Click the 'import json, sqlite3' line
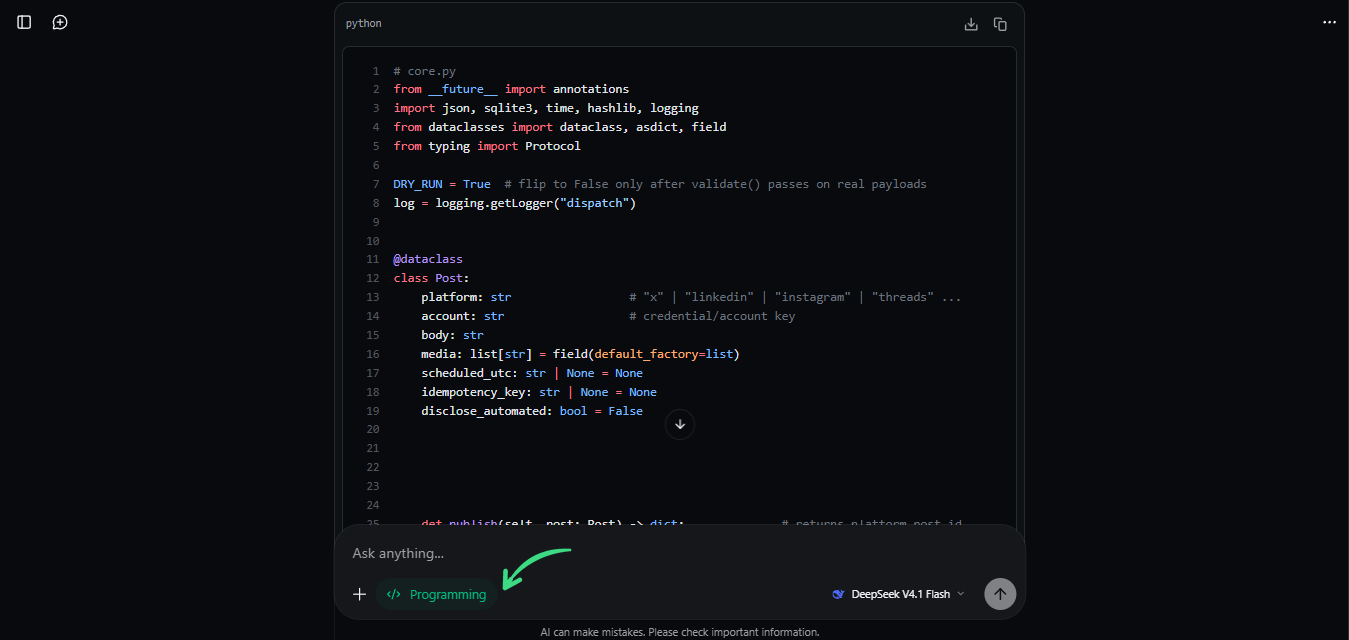1349x640 pixels. coord(546,108)
